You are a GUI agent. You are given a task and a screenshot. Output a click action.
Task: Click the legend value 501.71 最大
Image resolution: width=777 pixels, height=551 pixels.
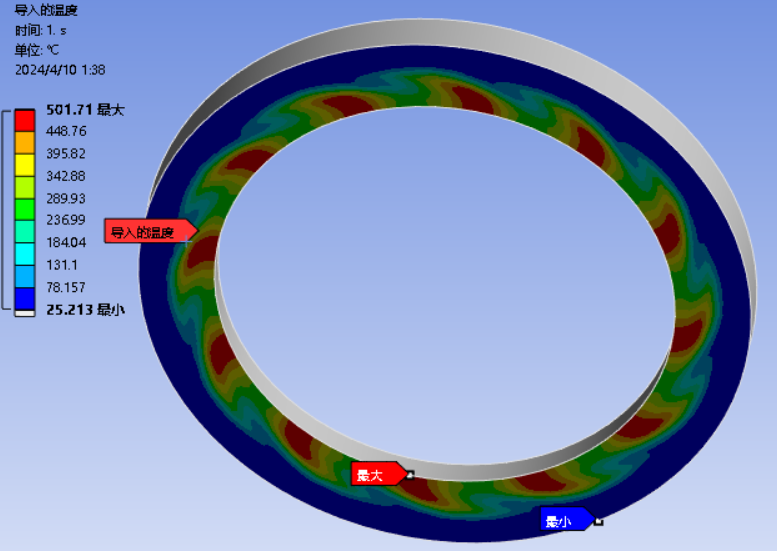[85, 110]
